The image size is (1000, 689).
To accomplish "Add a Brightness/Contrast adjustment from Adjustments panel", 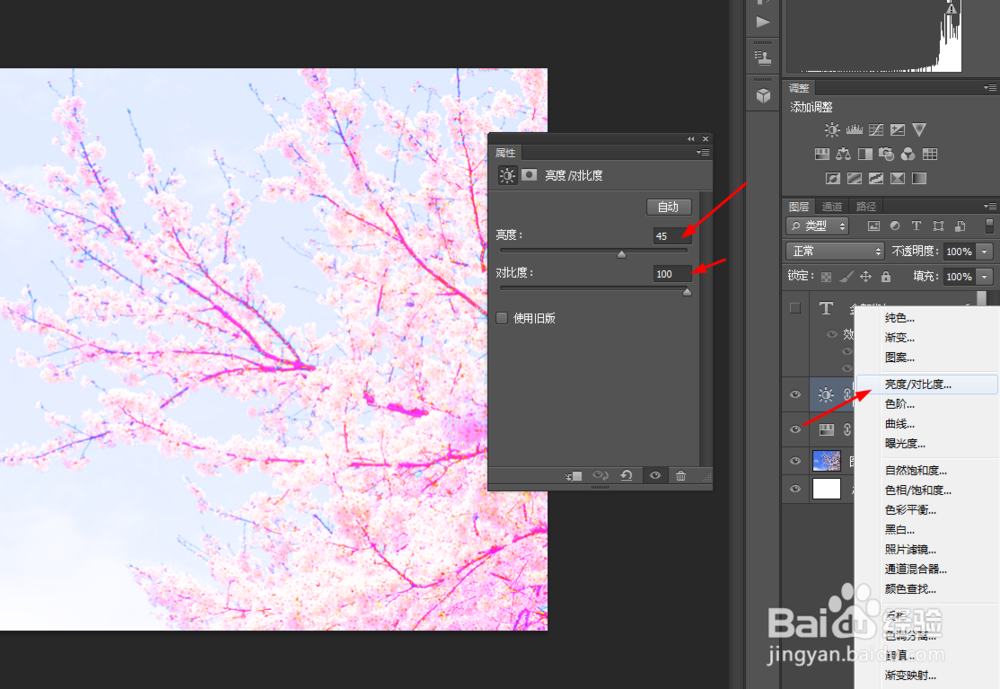I will (x=832, y=130).
